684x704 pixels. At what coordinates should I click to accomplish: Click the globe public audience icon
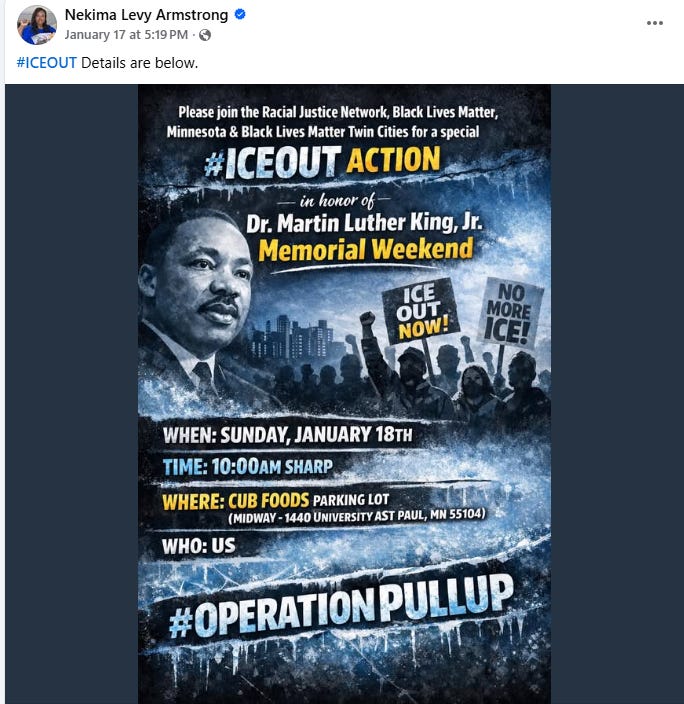[205, 35]
